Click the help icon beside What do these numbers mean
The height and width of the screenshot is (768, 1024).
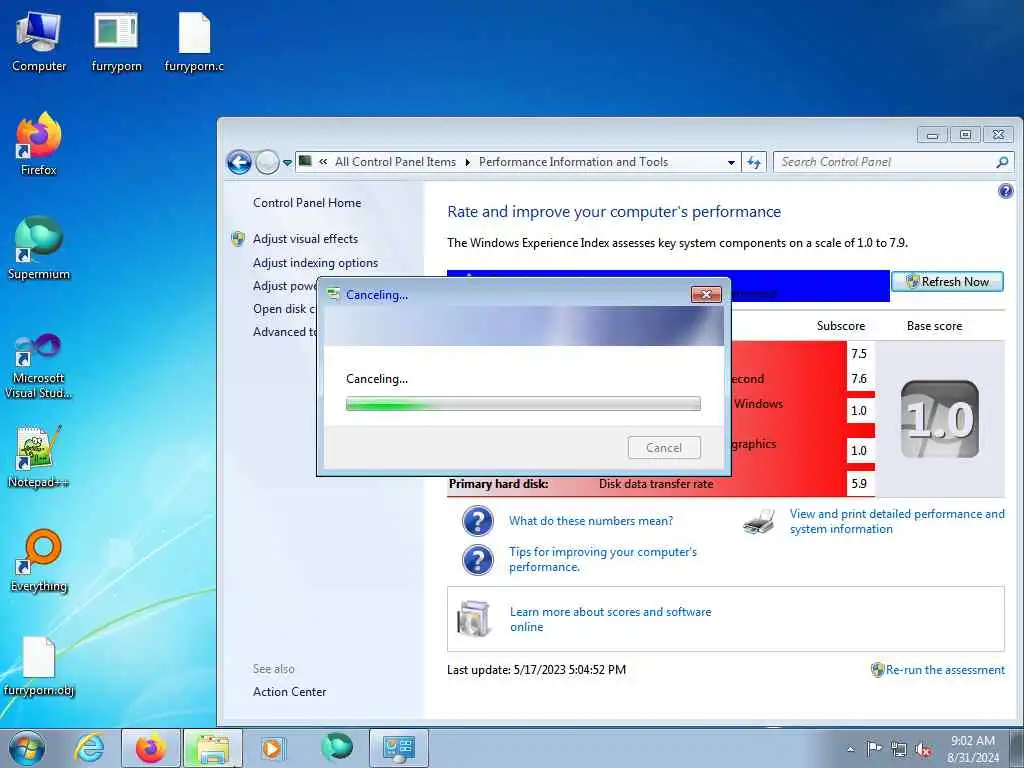click(478, 521)
